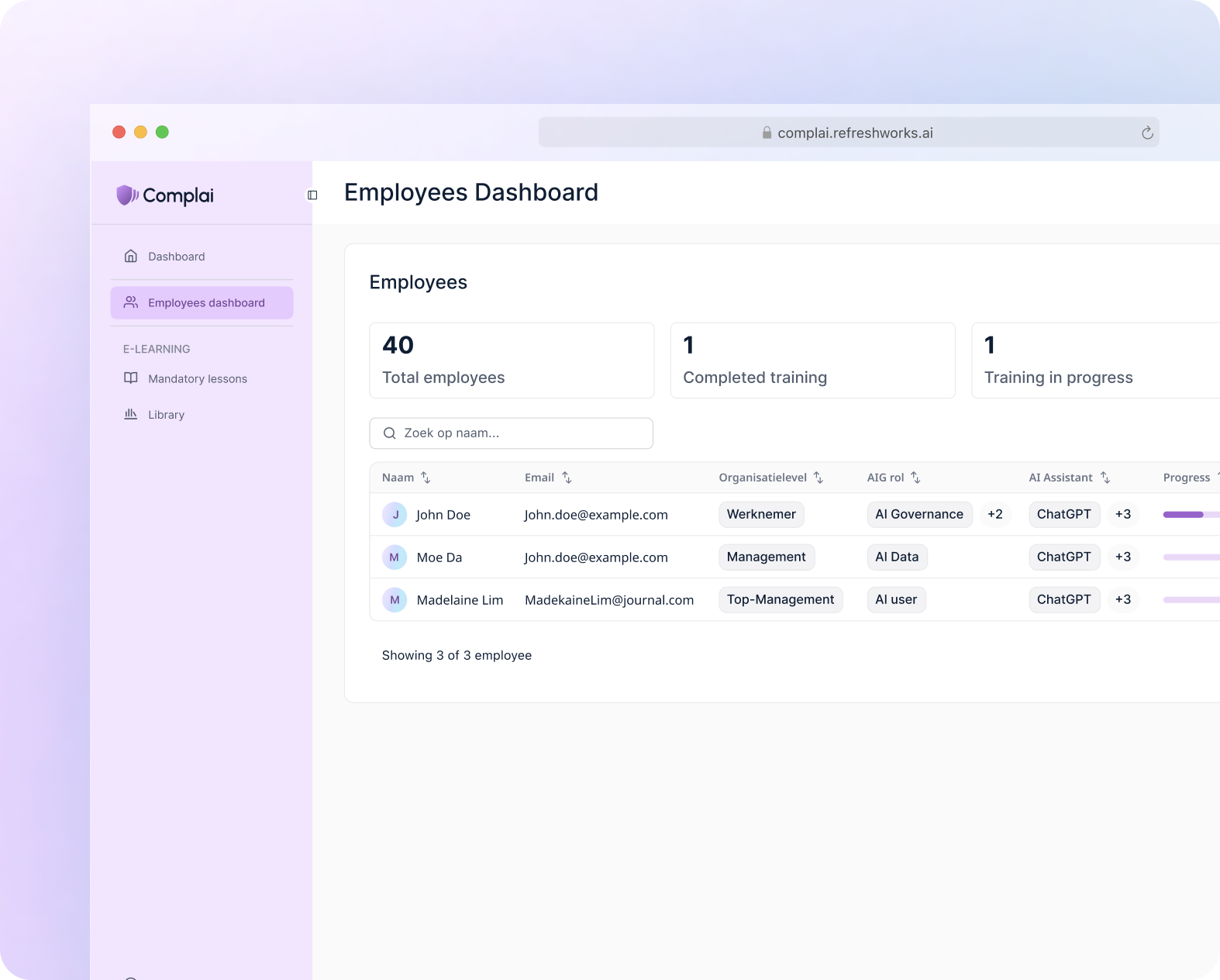Click the browser address bar
The height and width of the screenshot is (980, 1220).
[849, 133]
